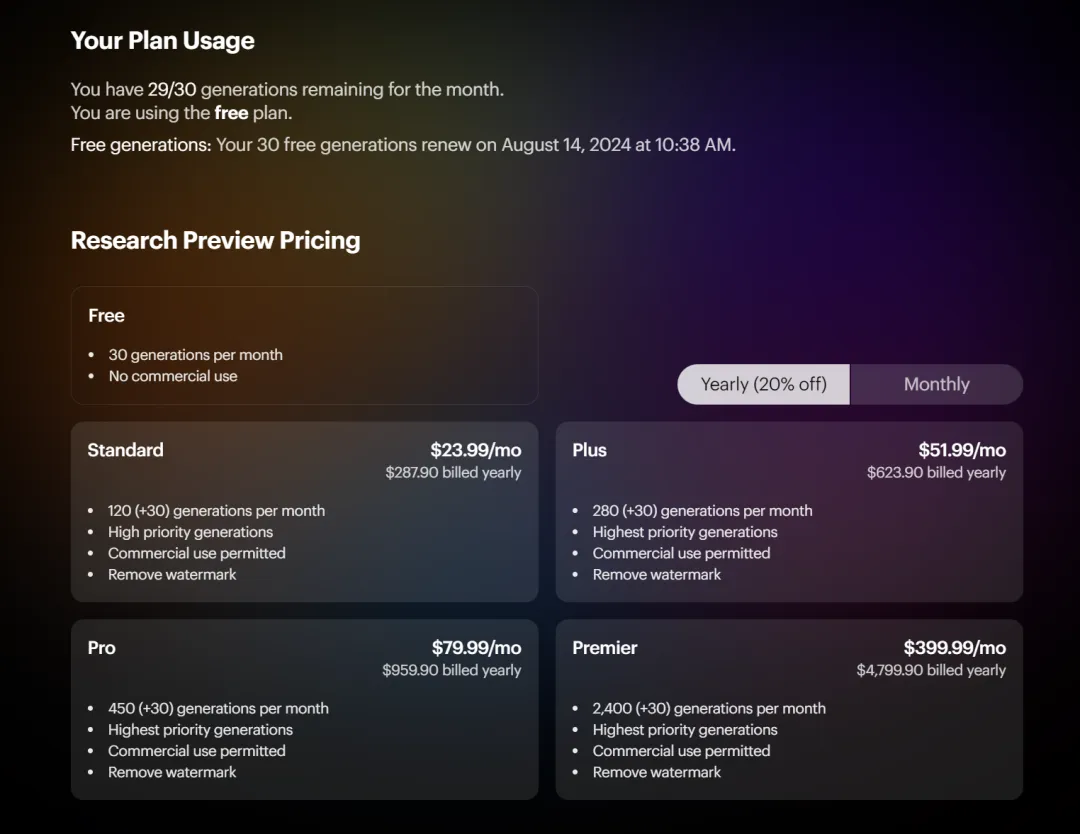The image size is (1080, 834).
Task: Choose the Plus plan card
Action: pos(789,512)
